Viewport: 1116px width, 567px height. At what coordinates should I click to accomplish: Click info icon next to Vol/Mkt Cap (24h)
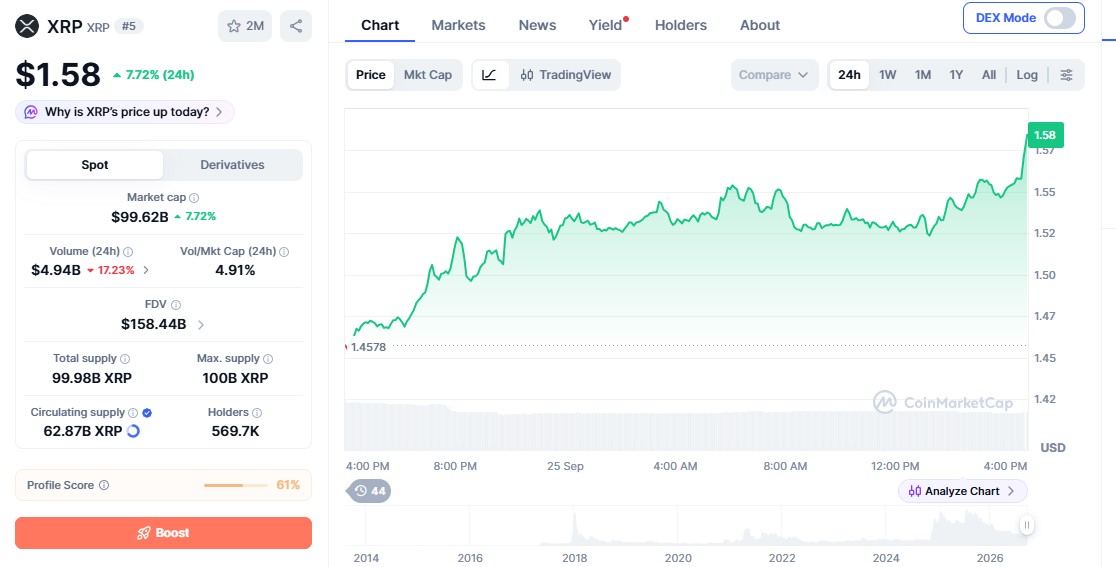pyautogui.click(x=284, y=252)
